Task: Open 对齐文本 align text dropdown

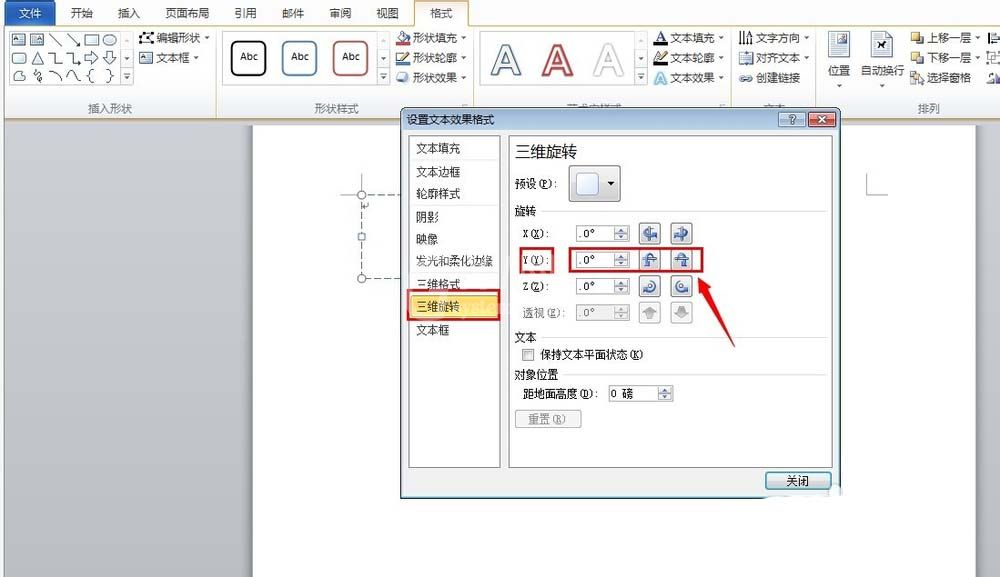Action: click(x=774, y=58)
